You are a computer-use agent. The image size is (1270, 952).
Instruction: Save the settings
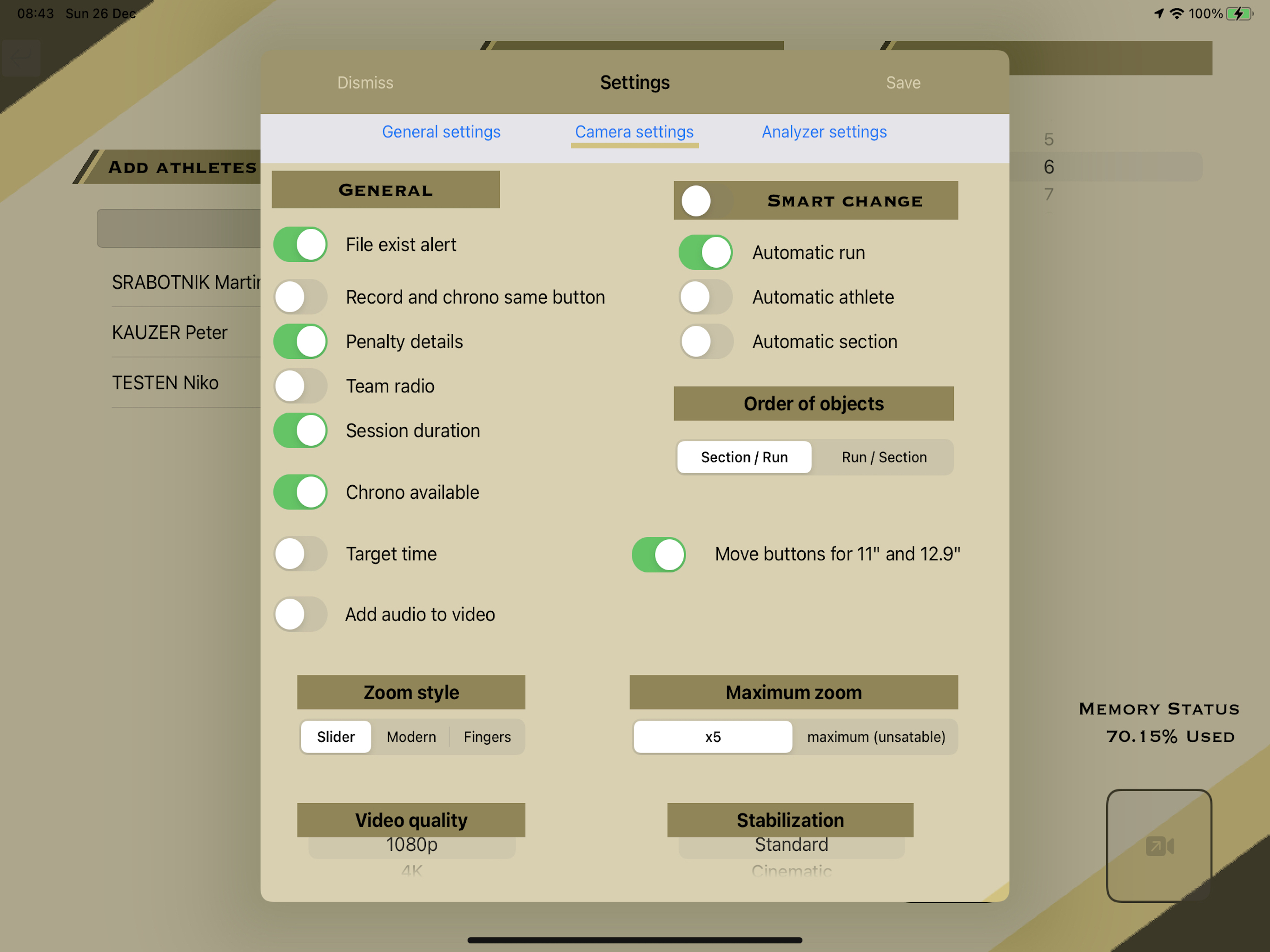coord(903,83)
